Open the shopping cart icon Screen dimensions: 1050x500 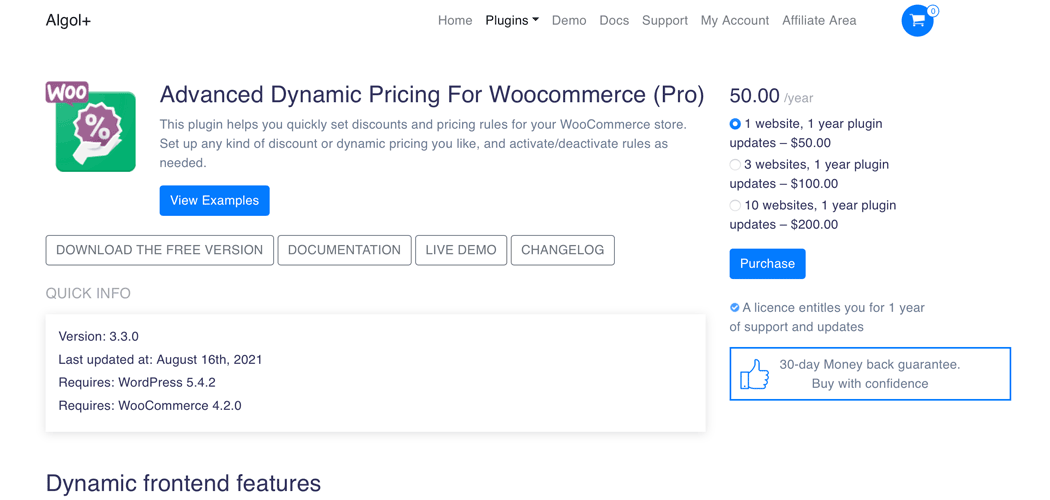[917, 21]
